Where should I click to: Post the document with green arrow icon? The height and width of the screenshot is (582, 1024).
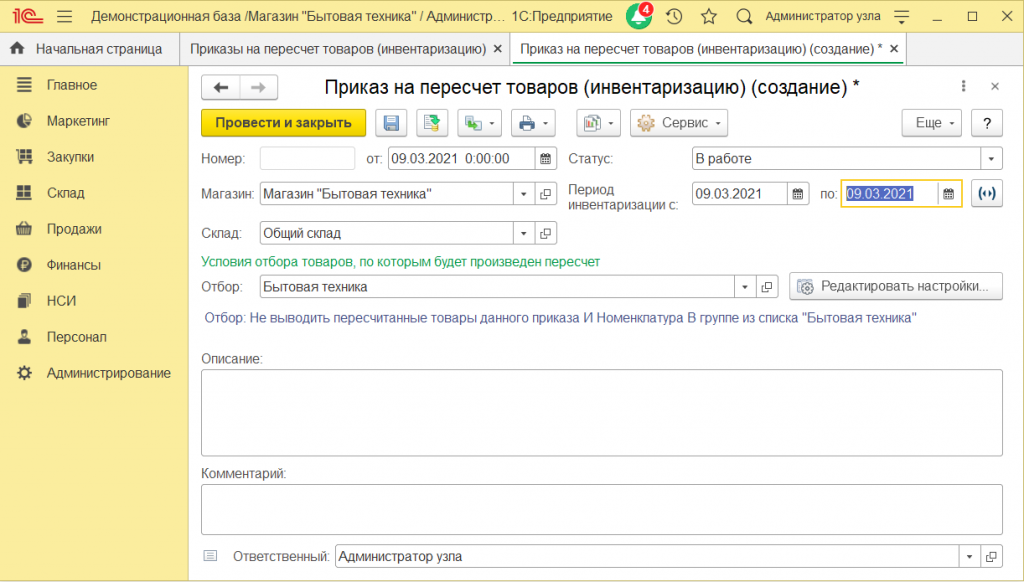[x=432, y=123]
